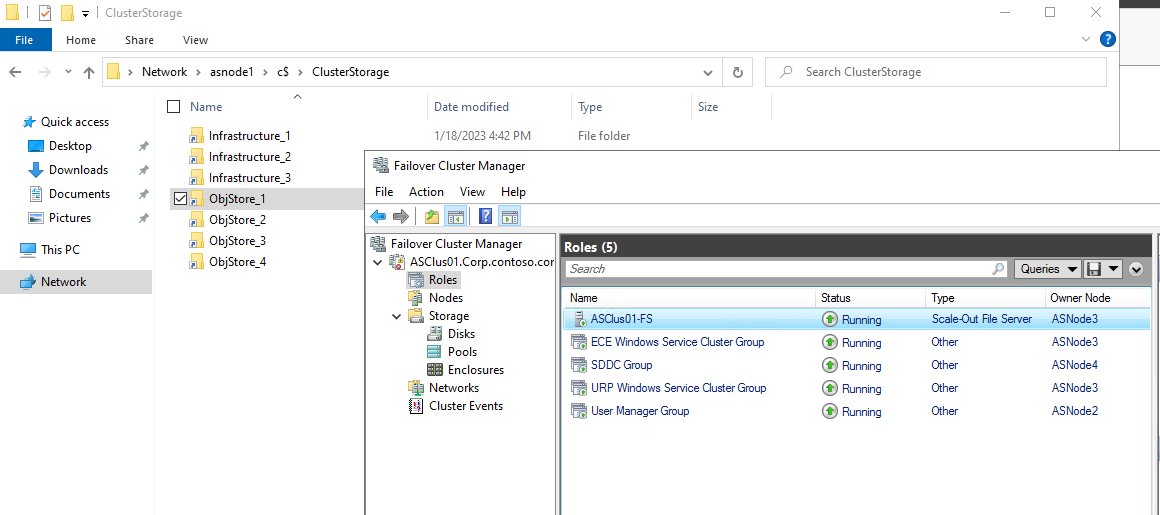
Task: Go forward in Failover Cluster Manager toolbar
Action: click(x=400, y=216)
